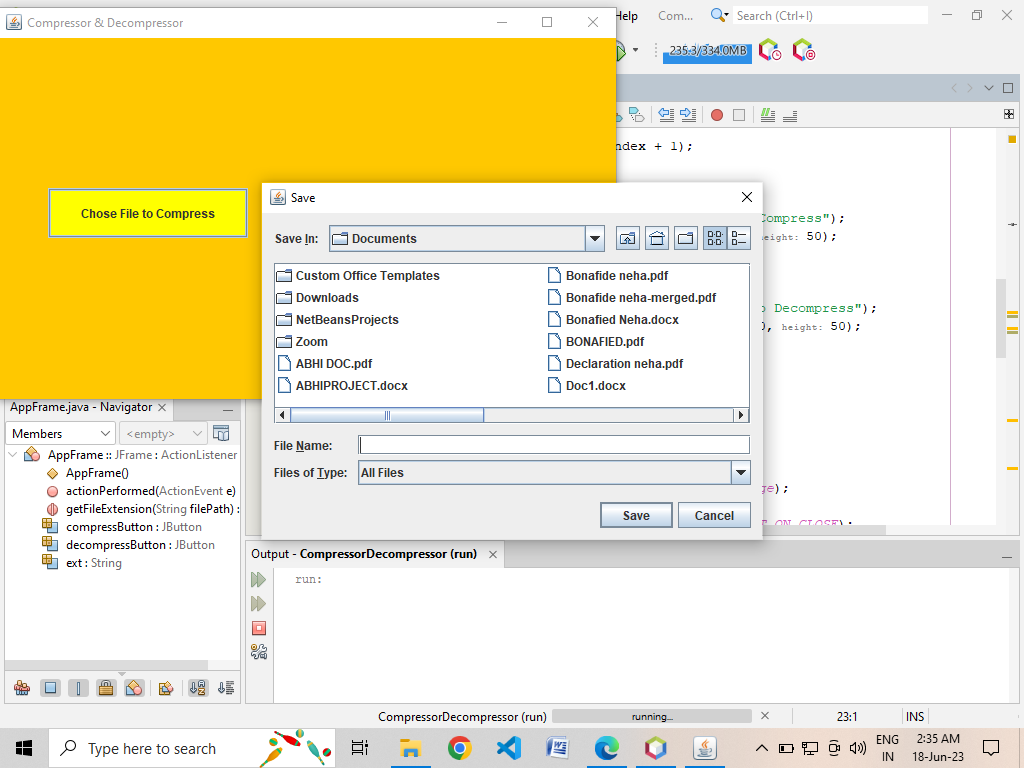This screenshot has width=1024, height=768.
Task: Toggle Fully Qualified Names in Navigator
Action: tap(166, 688)
